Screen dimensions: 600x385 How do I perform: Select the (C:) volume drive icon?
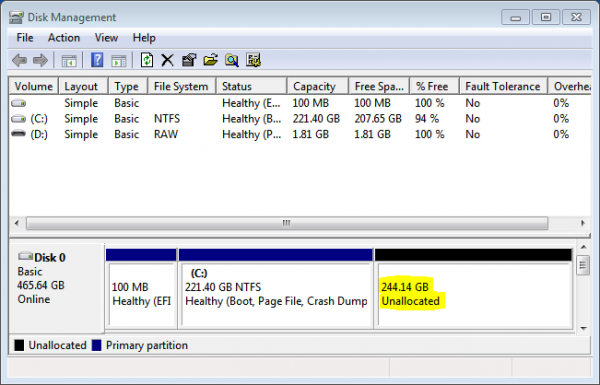tap(18, 119)
